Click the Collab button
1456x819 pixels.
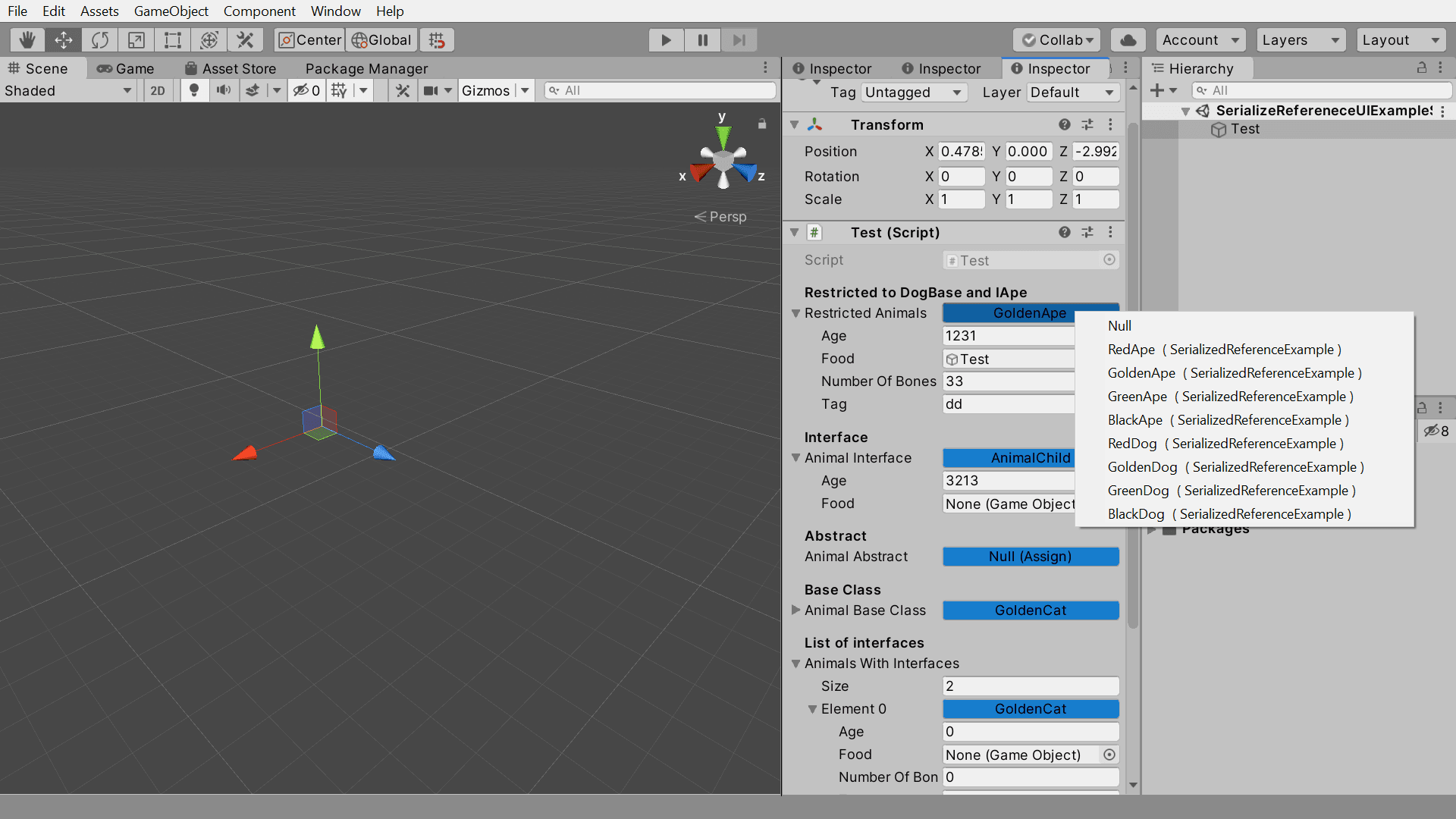(x=1057, y=40)
